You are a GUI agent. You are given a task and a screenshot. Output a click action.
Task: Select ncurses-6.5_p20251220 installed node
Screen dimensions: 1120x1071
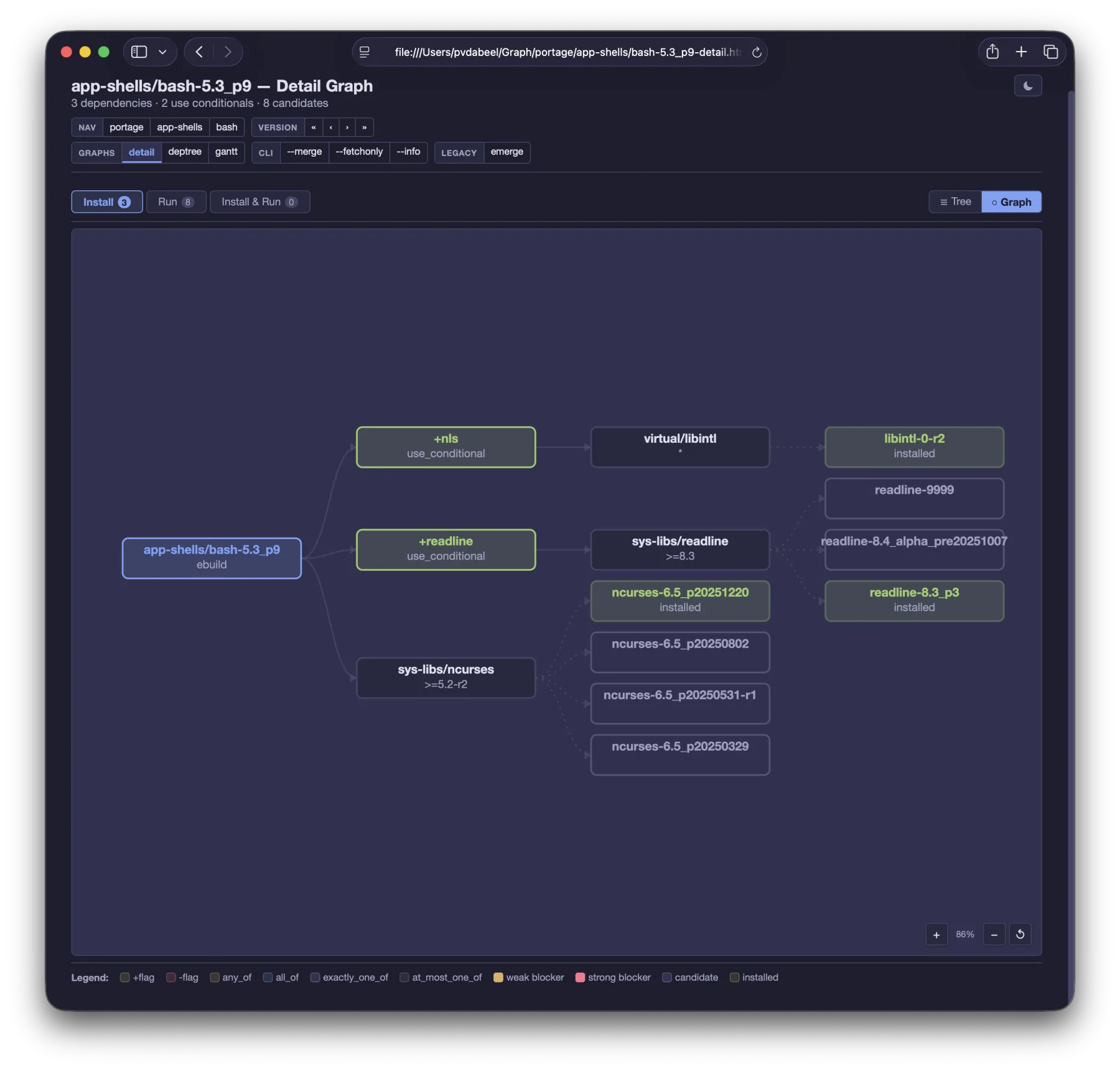[x=680, y=601]
